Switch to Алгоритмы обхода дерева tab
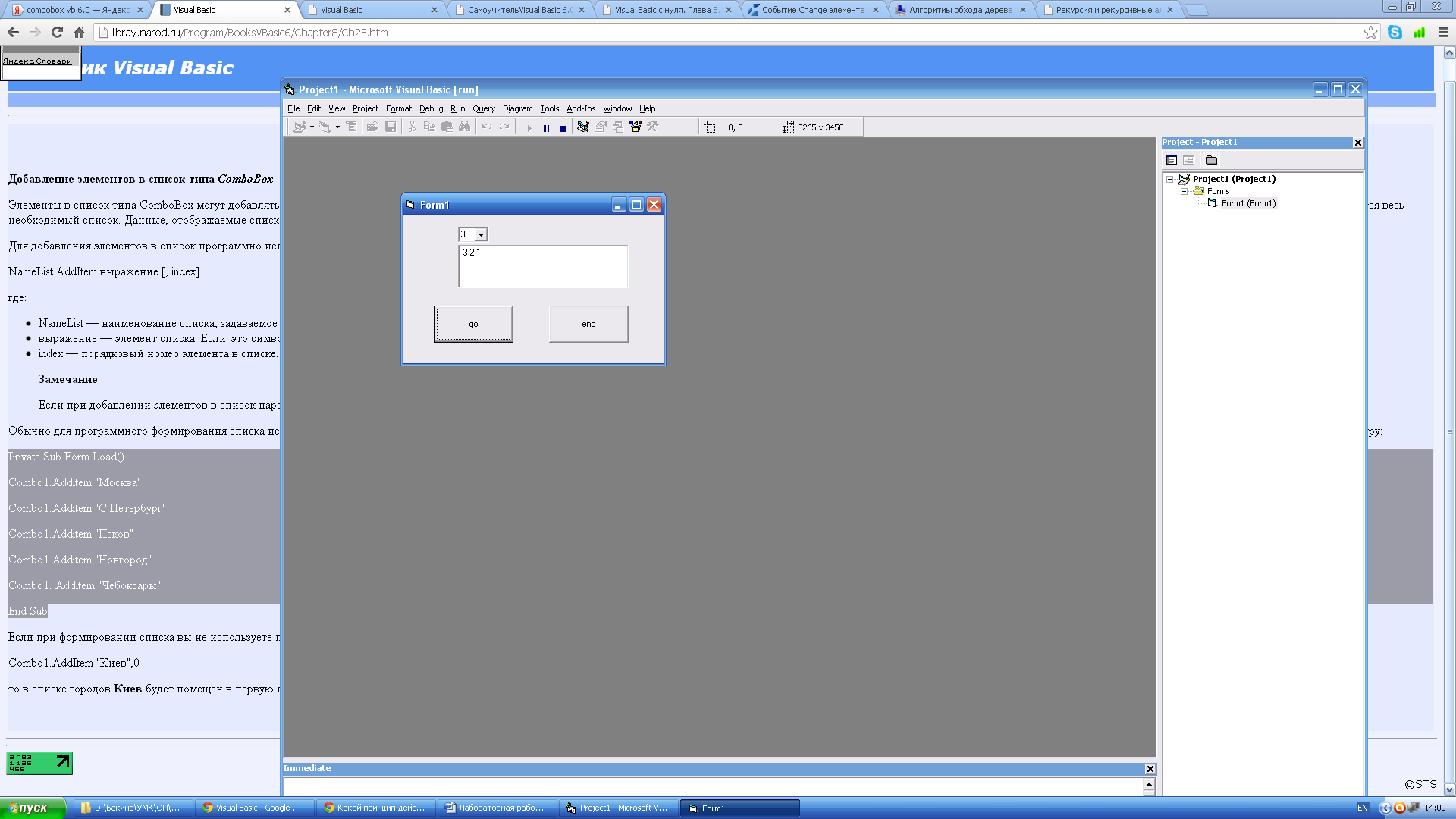Screen dimensions: 1456x819 pos(961,10)
